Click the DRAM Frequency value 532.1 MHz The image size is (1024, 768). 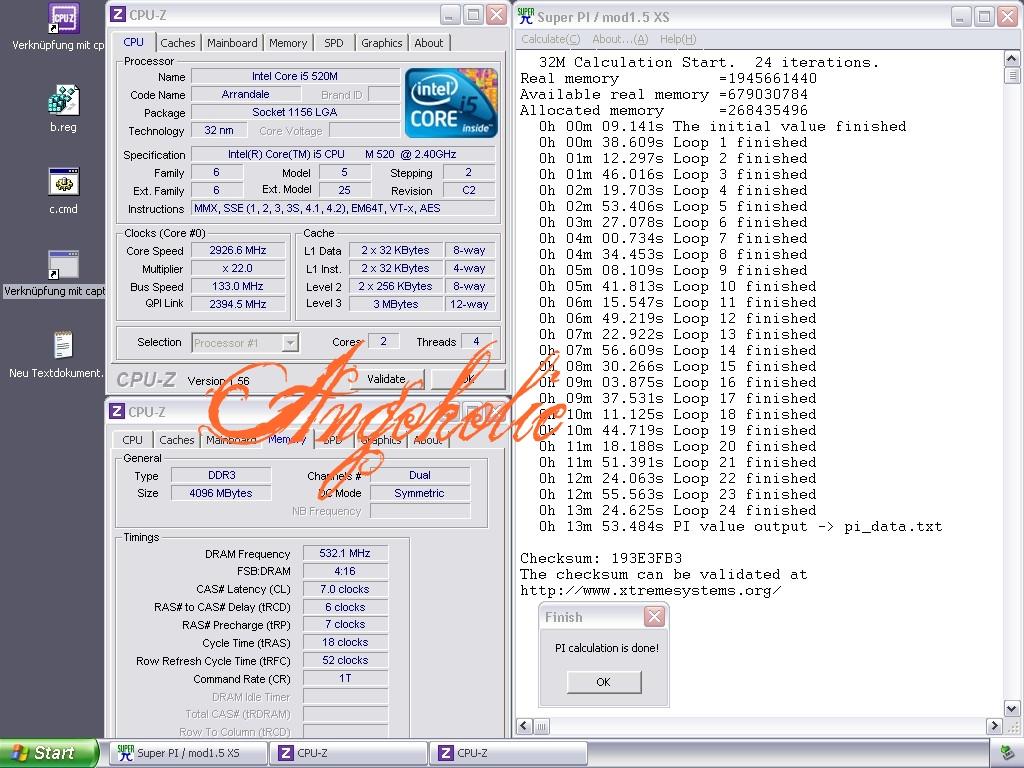tap(345, 553)
